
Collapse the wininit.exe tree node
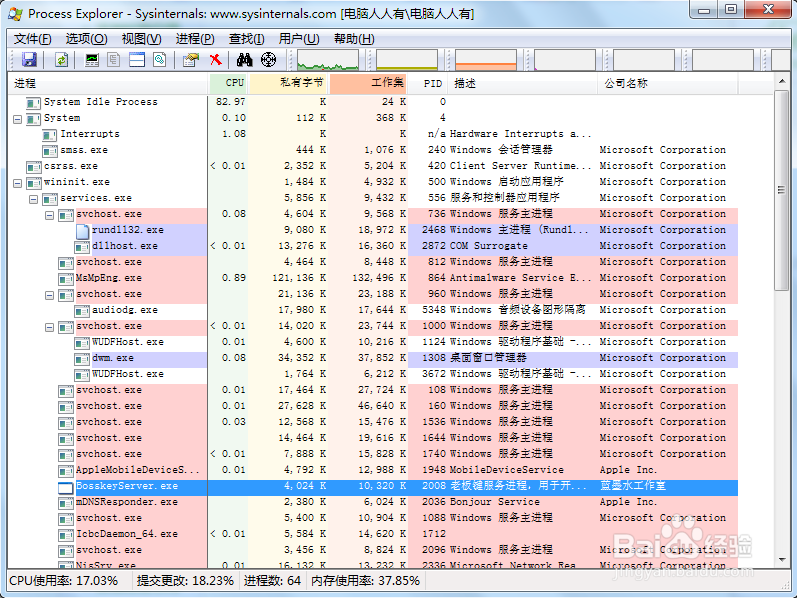pyautogui.click(x=18, y=183)
